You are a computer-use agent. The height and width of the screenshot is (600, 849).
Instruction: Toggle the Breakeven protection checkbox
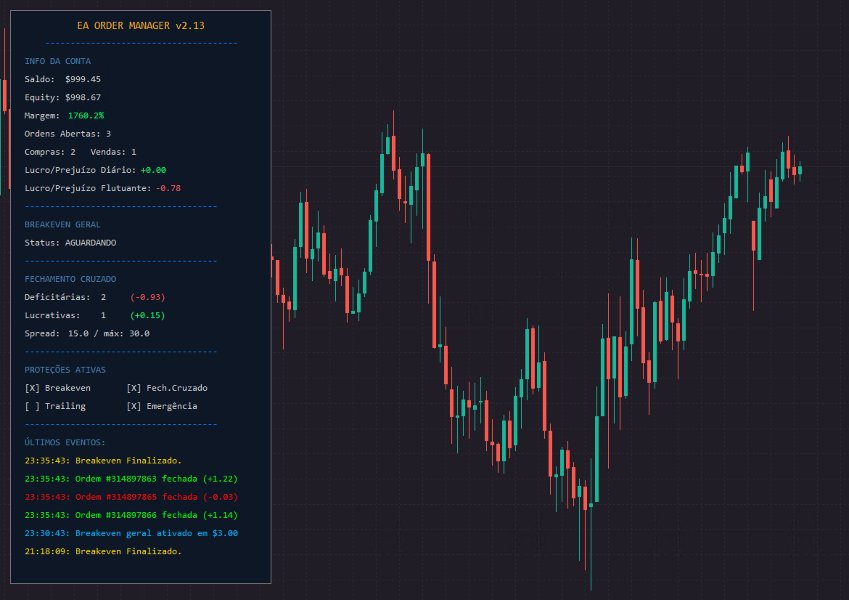click(x=31, y=388)
